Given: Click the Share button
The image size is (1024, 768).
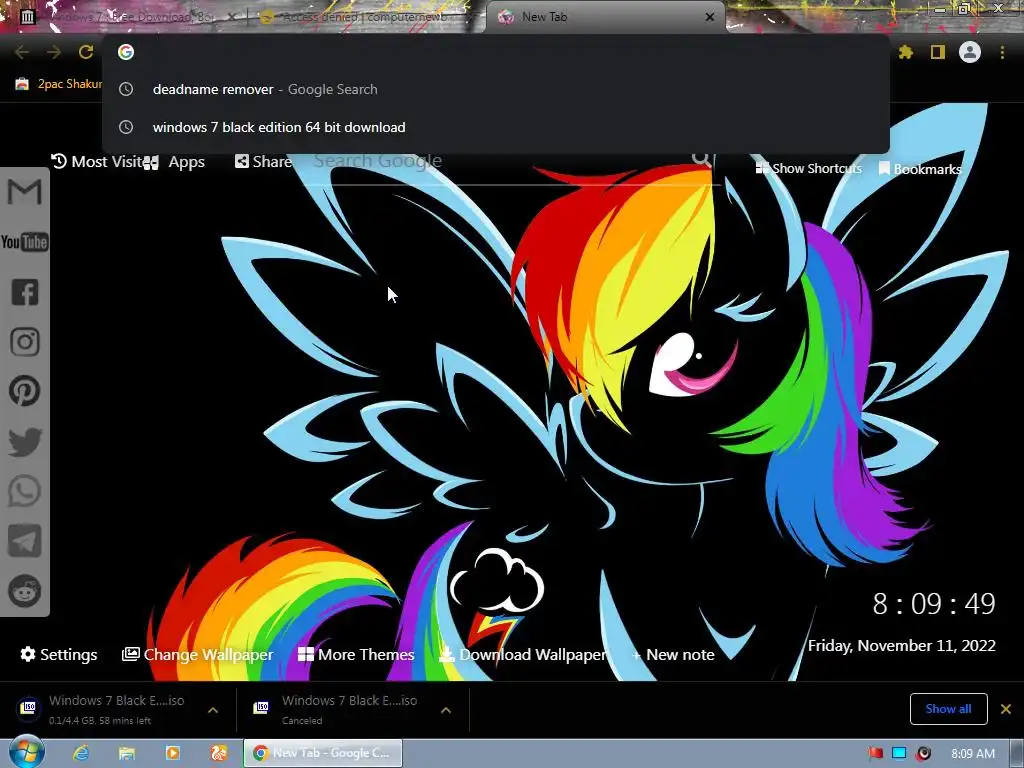Looking at the screenshot, I should pyautogui.click(x=263, y=161).
